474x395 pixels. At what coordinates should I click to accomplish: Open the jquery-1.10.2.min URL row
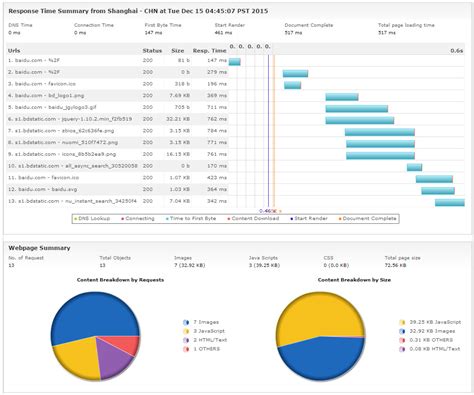pyautogui.click(x=117, y=119)
